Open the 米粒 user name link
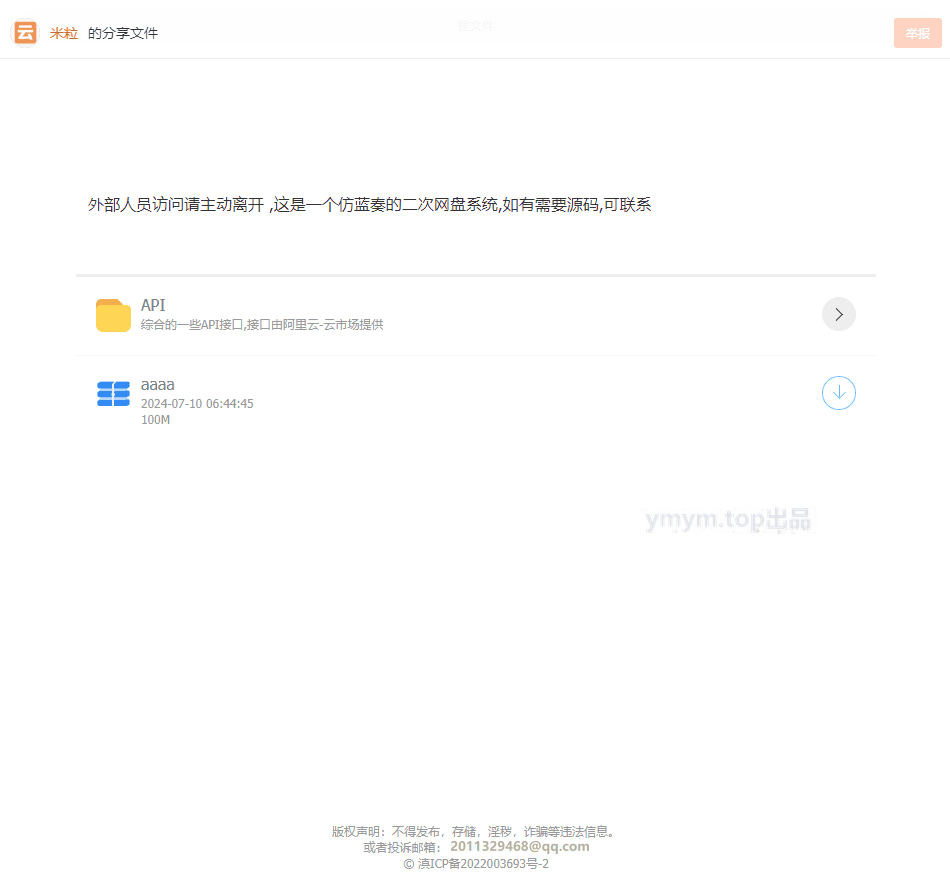Viewport: 950px width, 891px height. (x=64, y=33)
